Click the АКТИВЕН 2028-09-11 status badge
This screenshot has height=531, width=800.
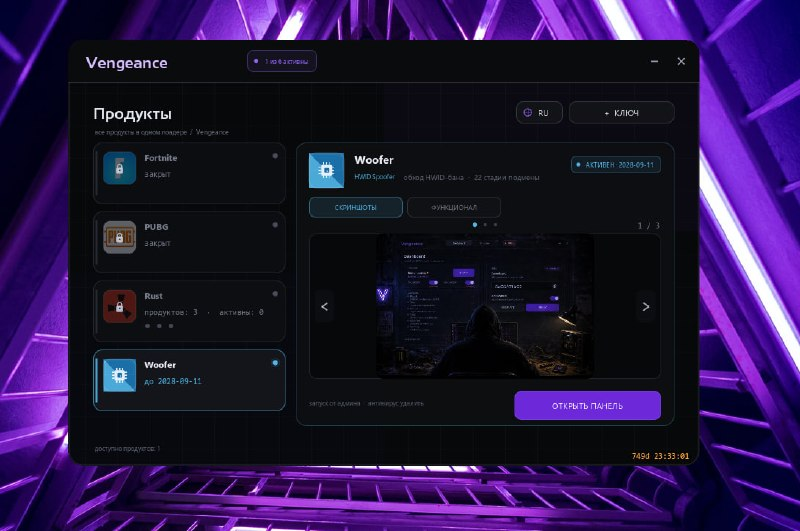(x=616, y=165)
